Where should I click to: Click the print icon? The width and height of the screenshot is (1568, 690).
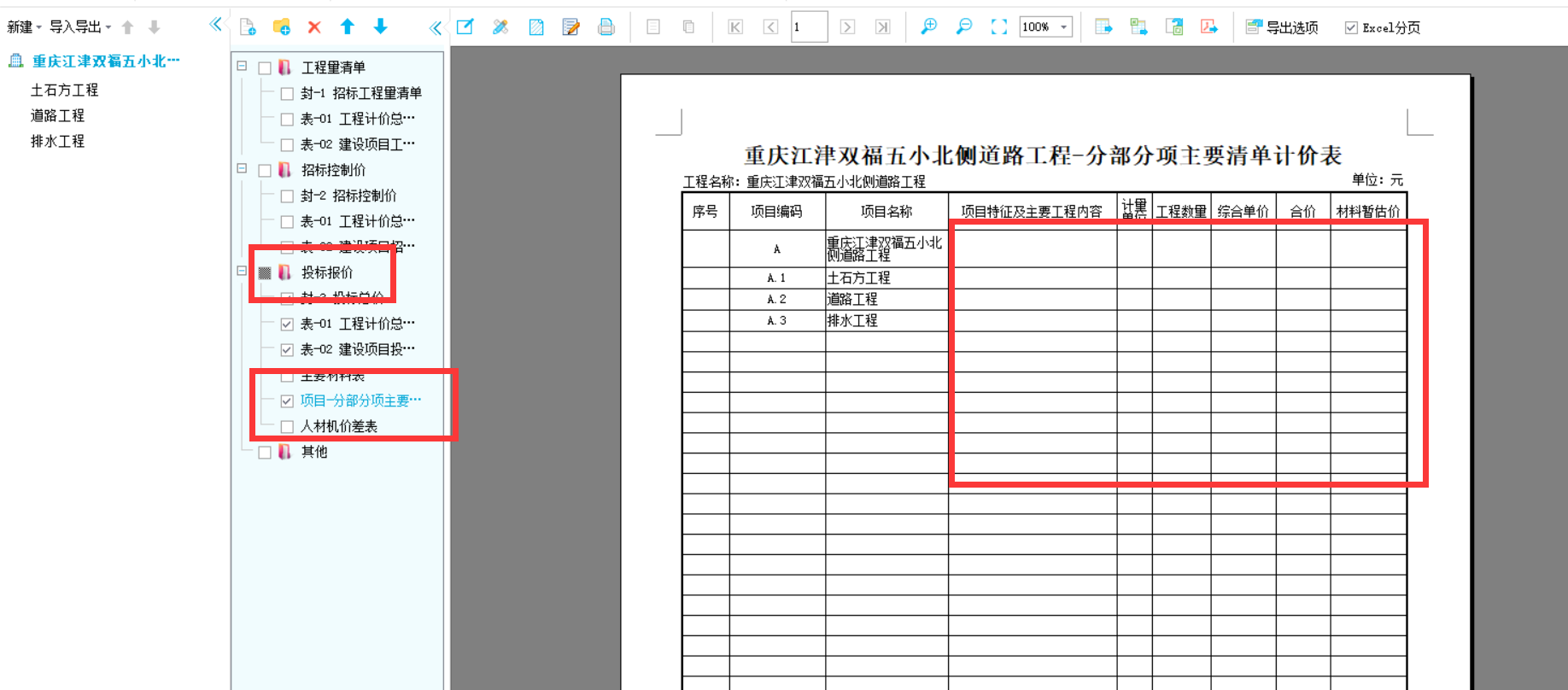[x=606, y=27]
